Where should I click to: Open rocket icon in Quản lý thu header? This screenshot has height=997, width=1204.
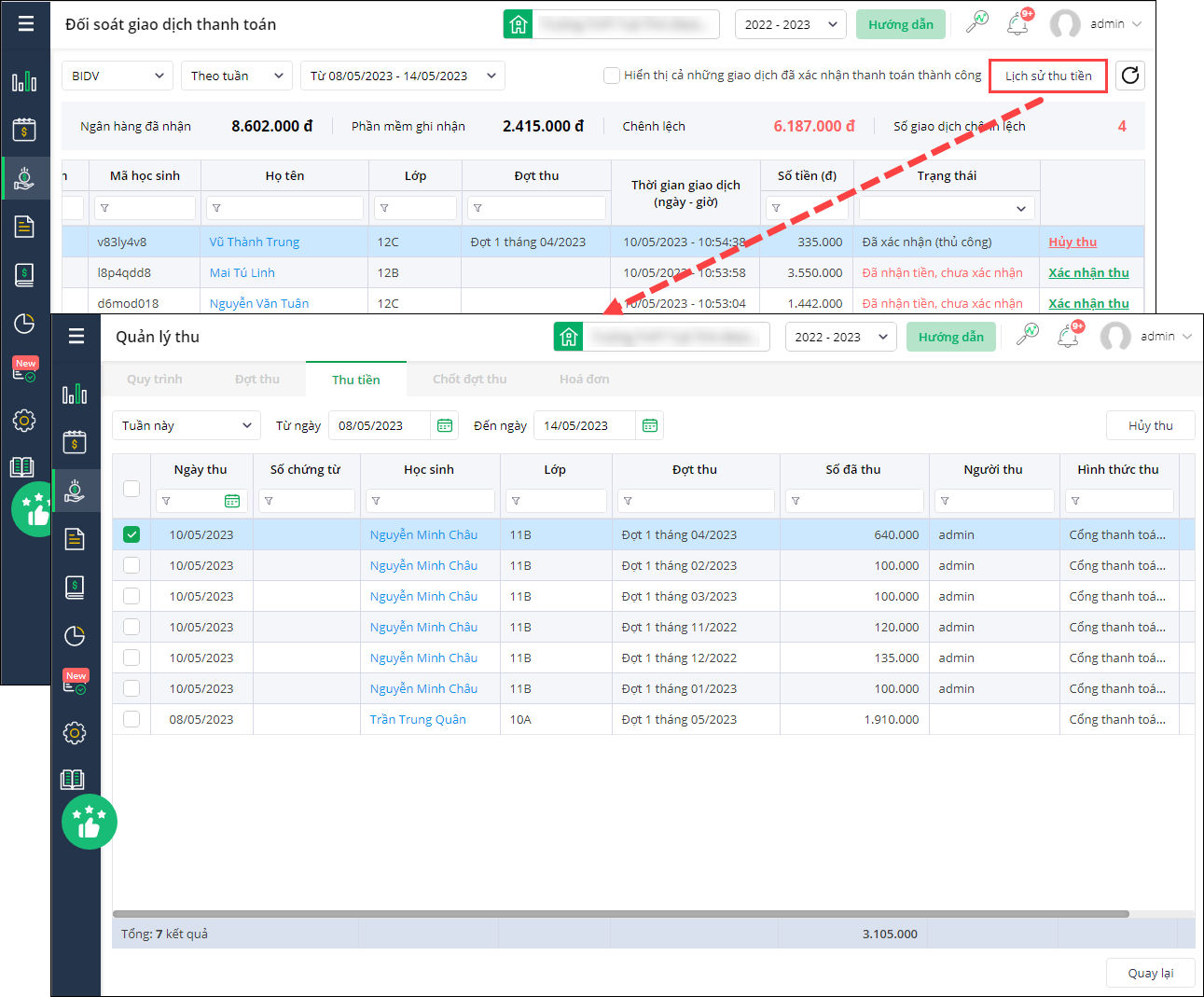click(x=1027, y=336)
